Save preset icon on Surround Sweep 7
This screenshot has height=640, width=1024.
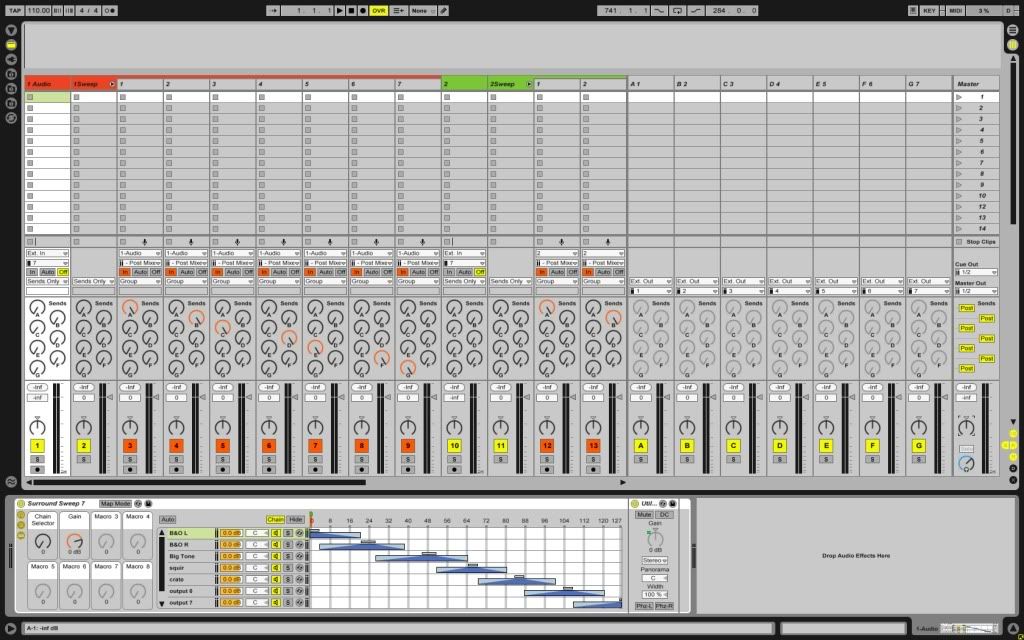(x=148, y=504)
